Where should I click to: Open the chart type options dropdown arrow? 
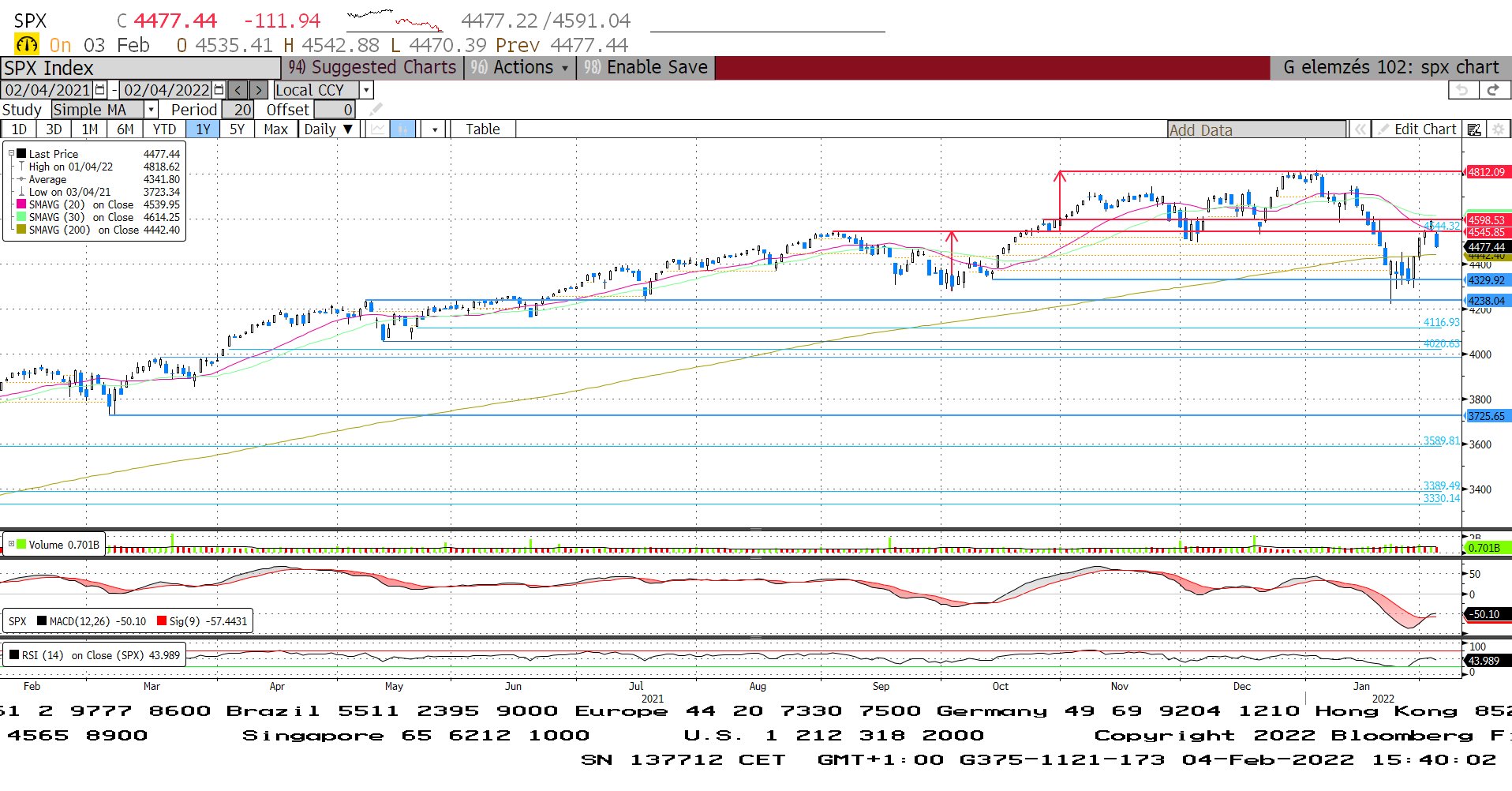(435, 129)
